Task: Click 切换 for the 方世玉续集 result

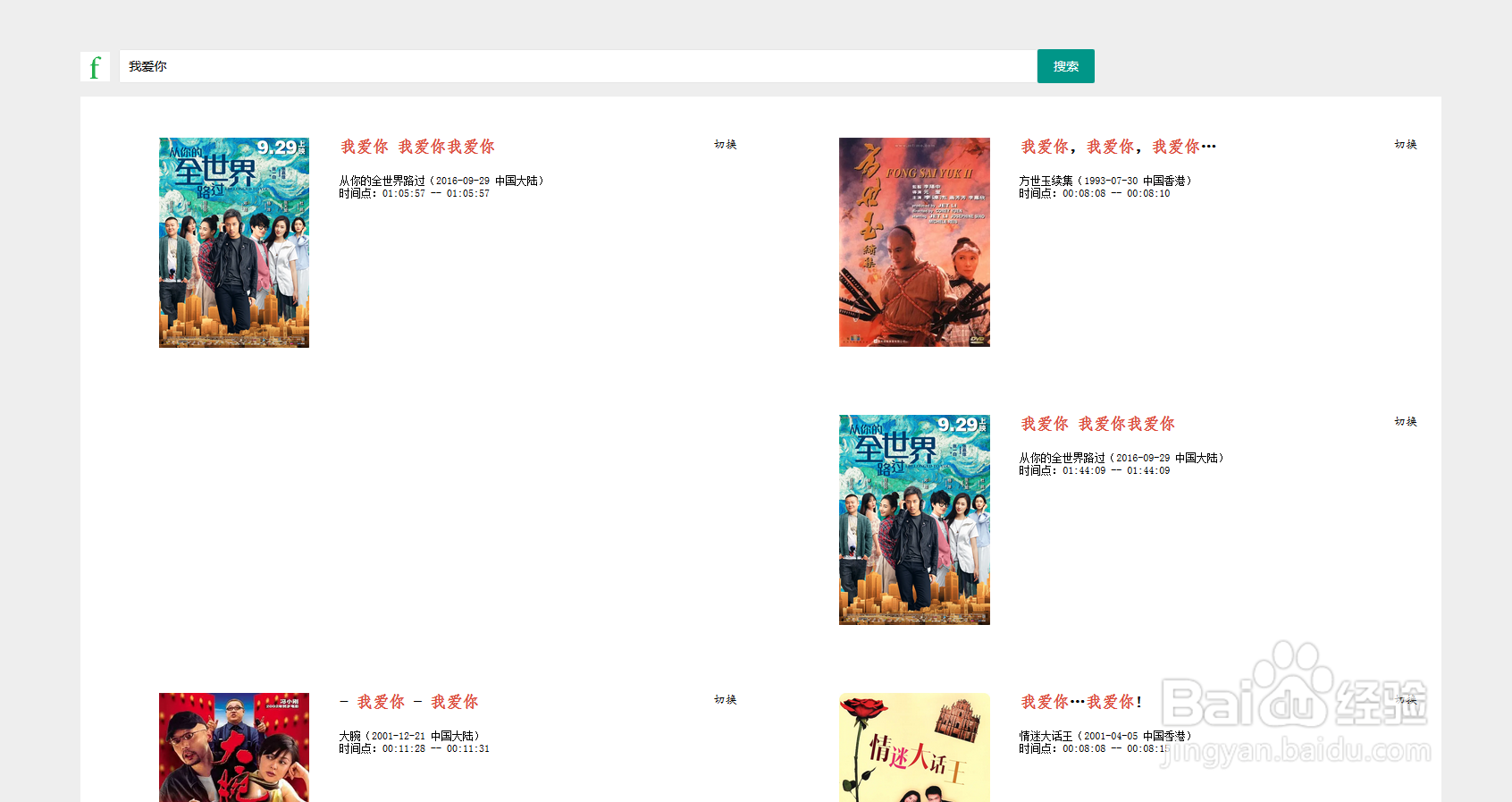Action: pos(1406,145)
